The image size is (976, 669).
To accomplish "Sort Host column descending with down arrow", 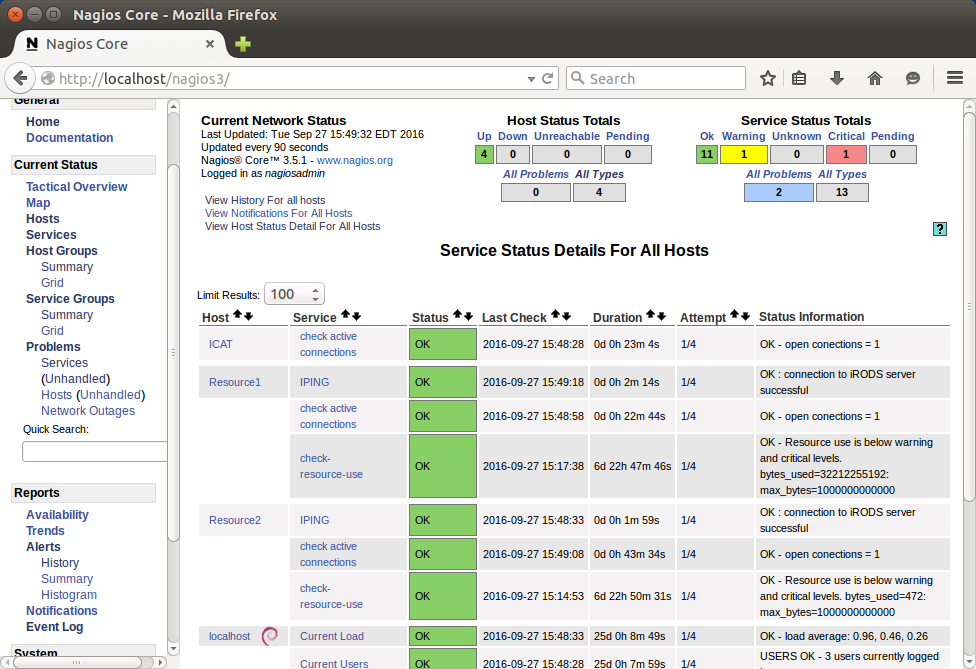I will click(x=248, y=316).
